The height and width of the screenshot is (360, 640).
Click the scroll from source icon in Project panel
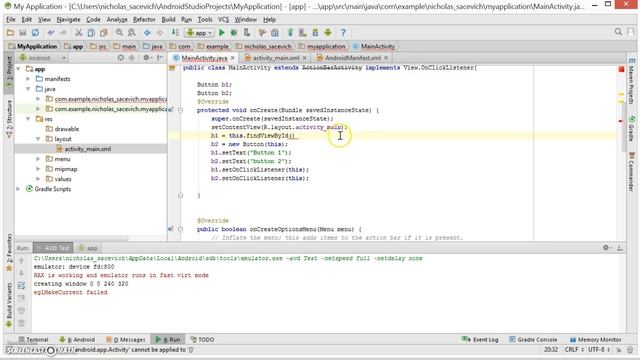120,58
